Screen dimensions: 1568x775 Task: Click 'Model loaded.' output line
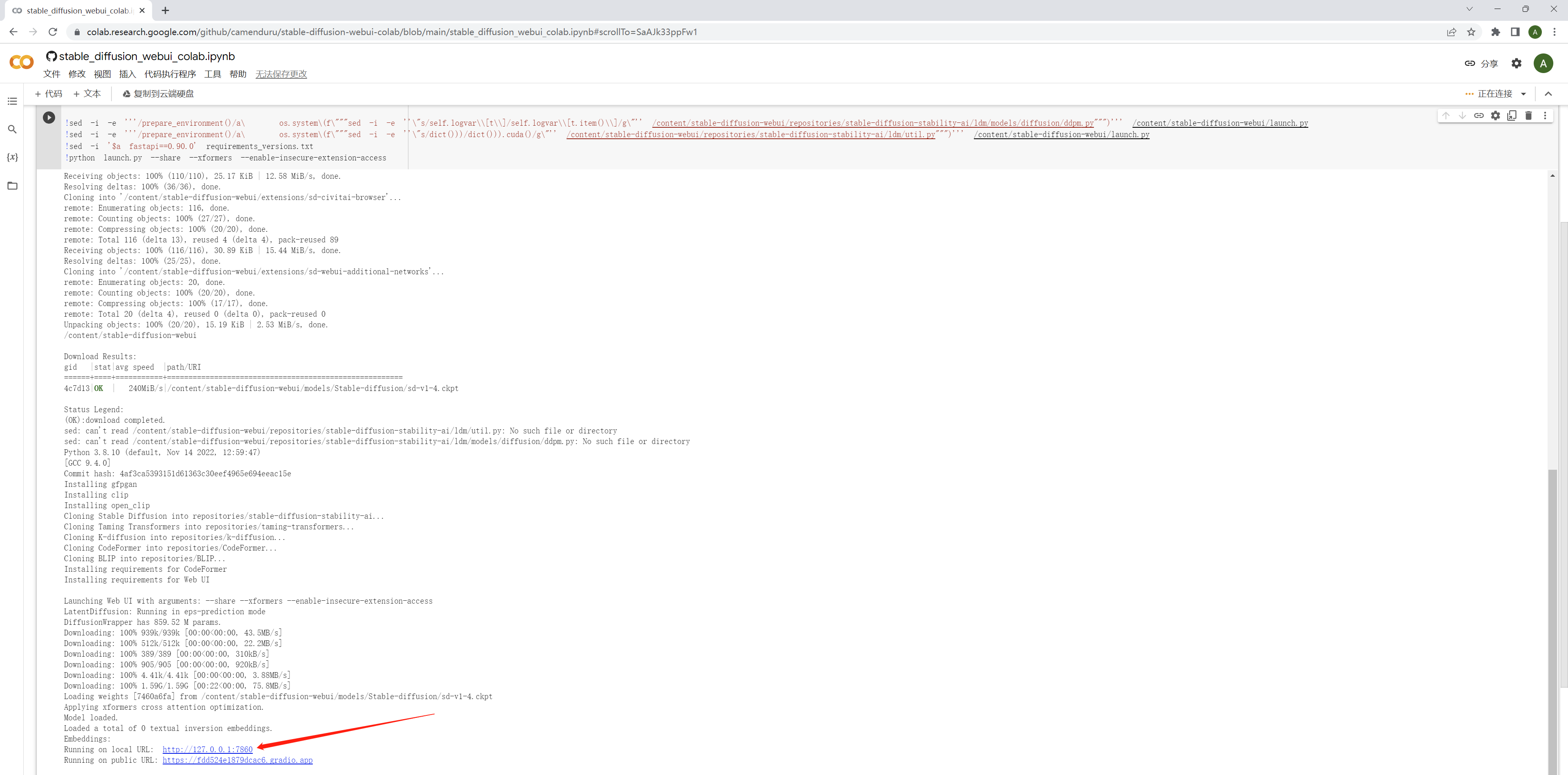tap(91, 718)
